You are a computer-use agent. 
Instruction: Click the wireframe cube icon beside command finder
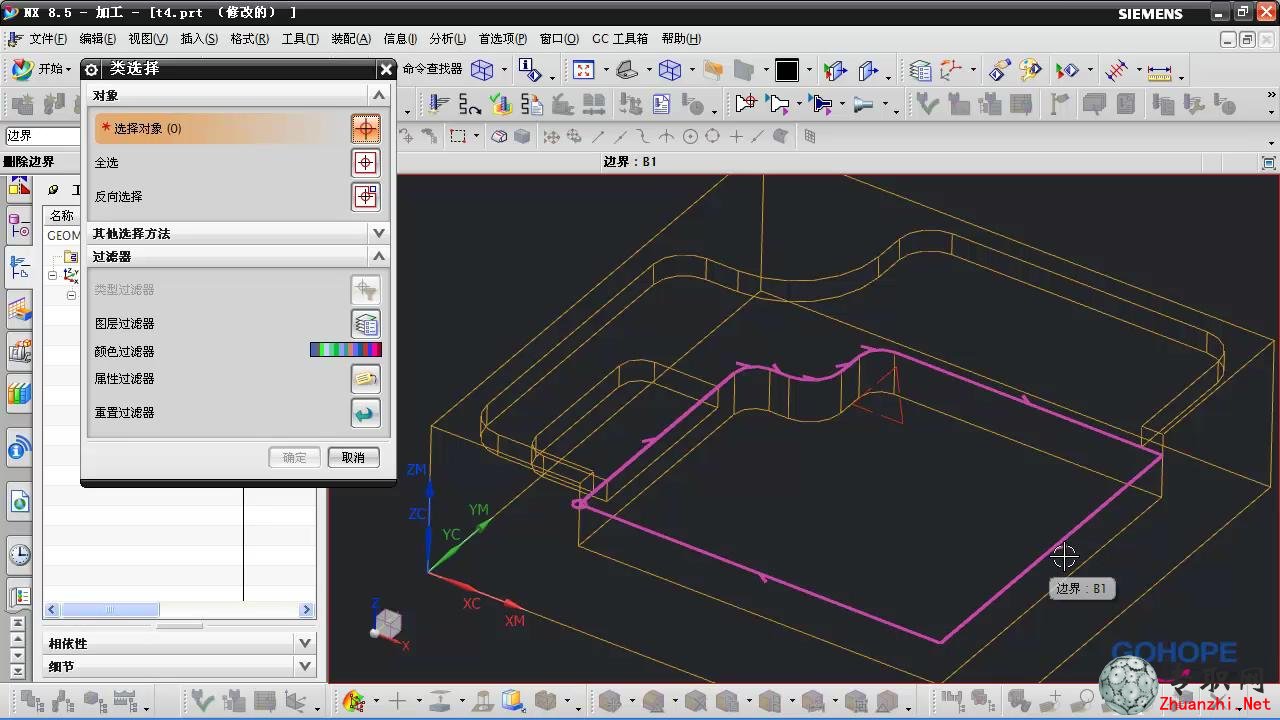click(483, 70)
